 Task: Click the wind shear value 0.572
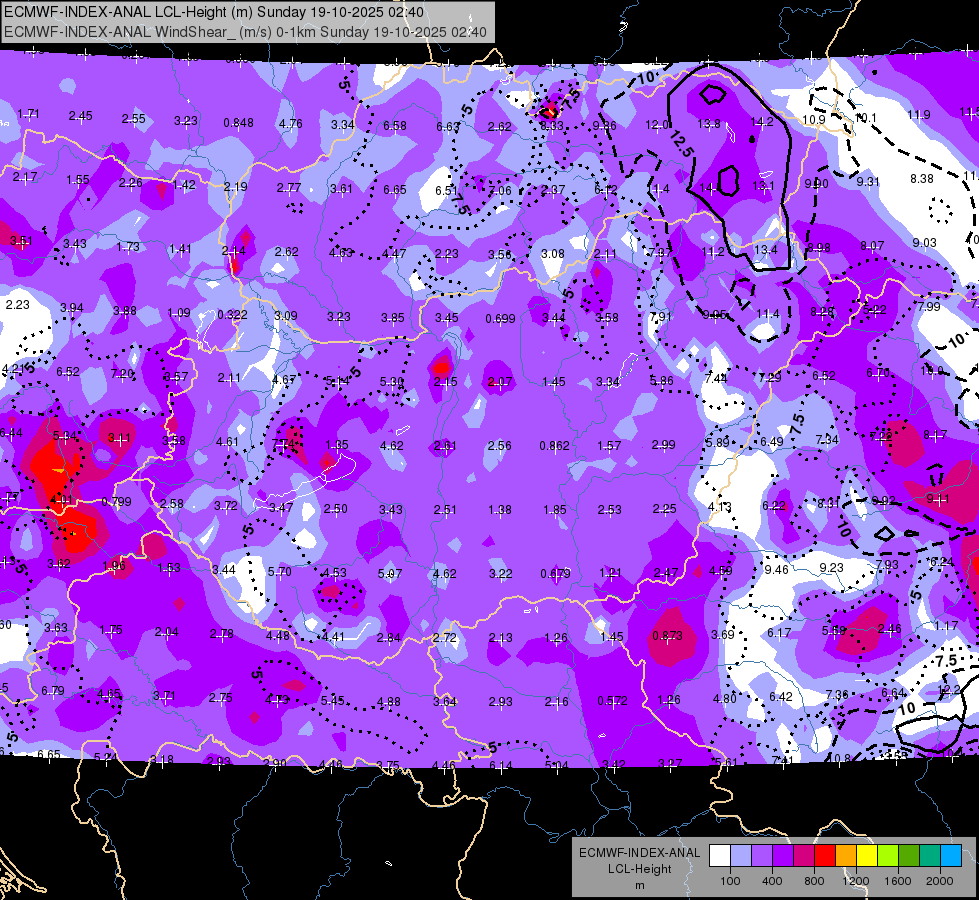pyautogui.click(x=612, y=701)
